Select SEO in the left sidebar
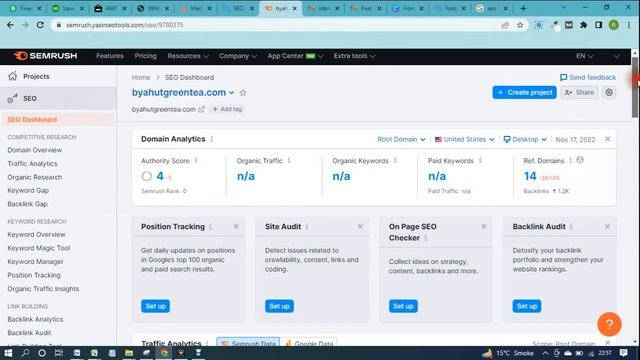 pyautogui.click(x=58, y=98)
